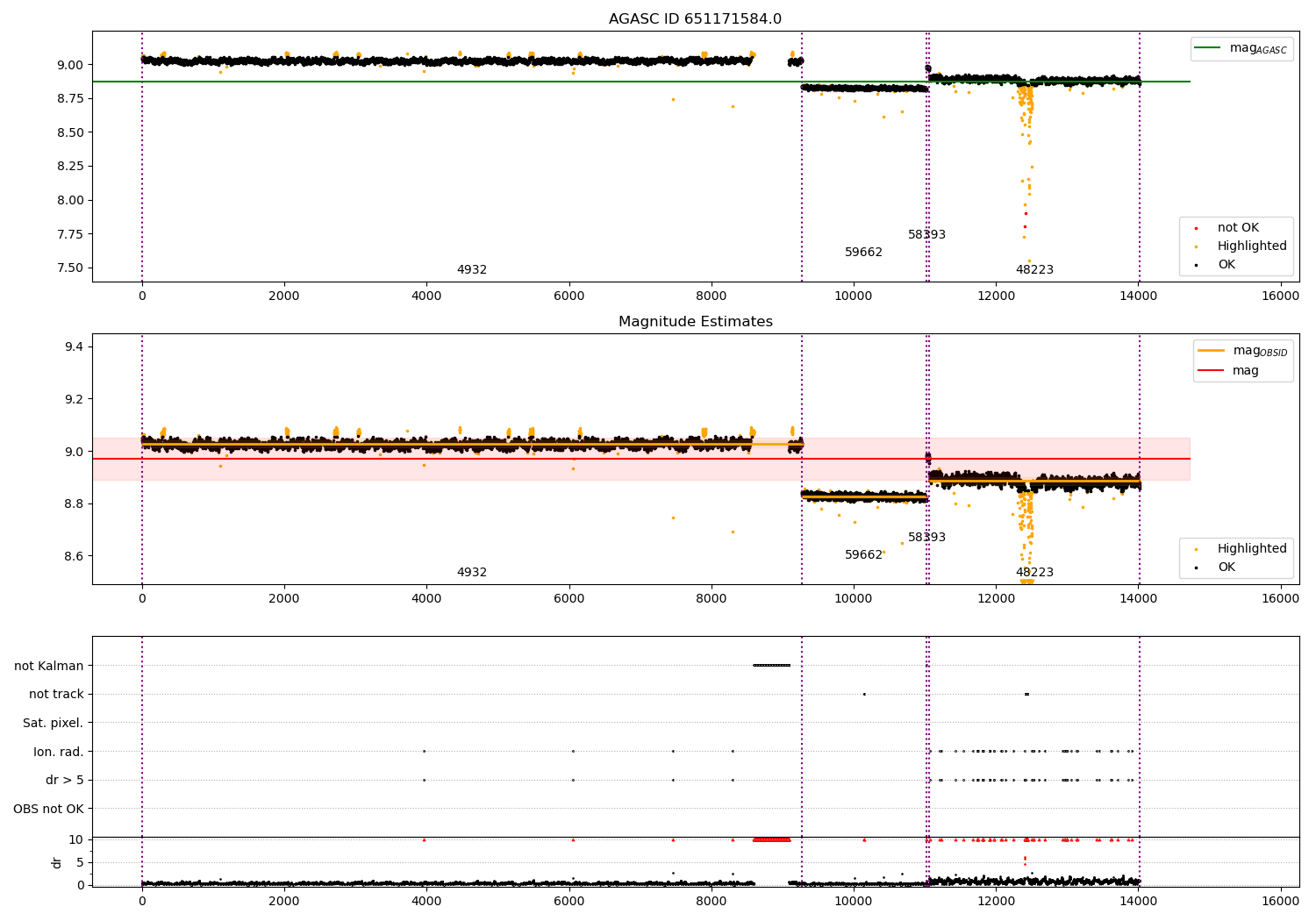This screenshot has height=921, width=1316.
Task: Click the 'dr > 5' axis label
Action: pyautogui.click(x=65, y=781)
